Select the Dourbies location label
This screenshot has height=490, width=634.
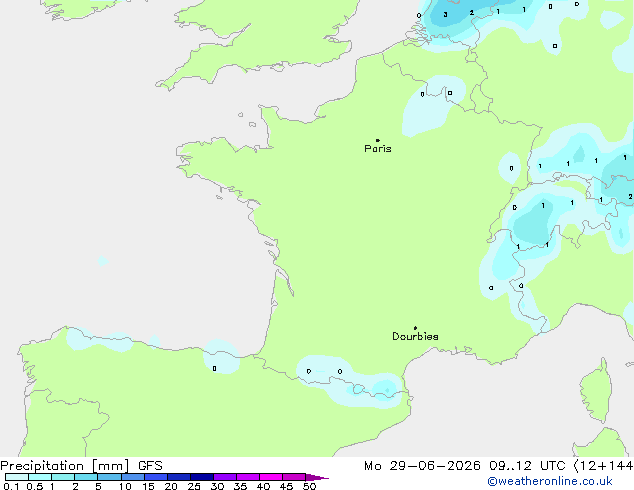point(415,336)
